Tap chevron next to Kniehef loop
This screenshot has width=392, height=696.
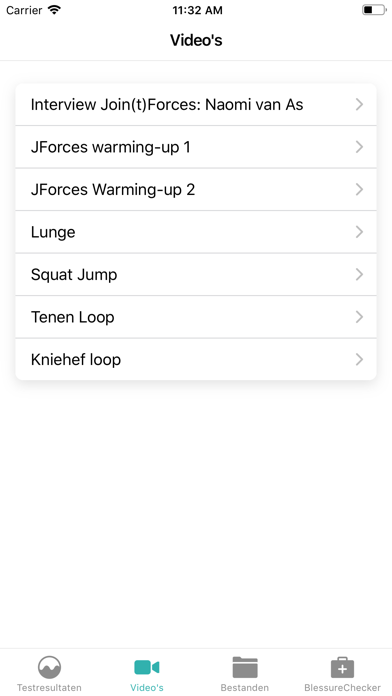[x=360, y=360]
